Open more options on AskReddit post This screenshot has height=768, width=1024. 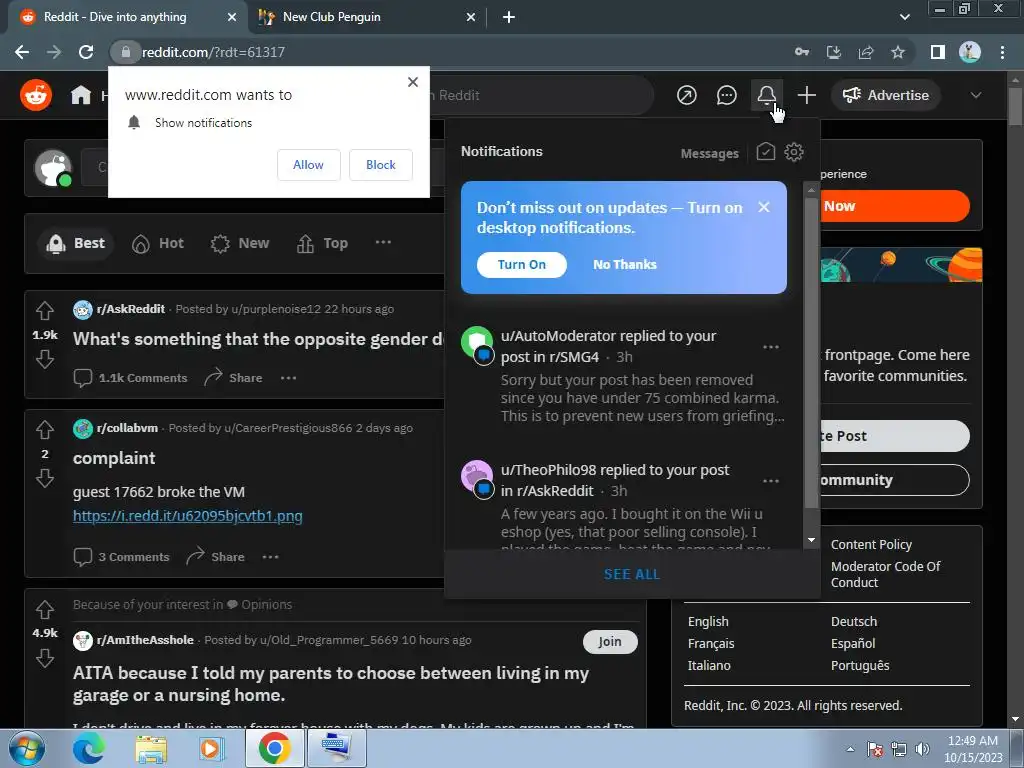(x=289, y=377)
